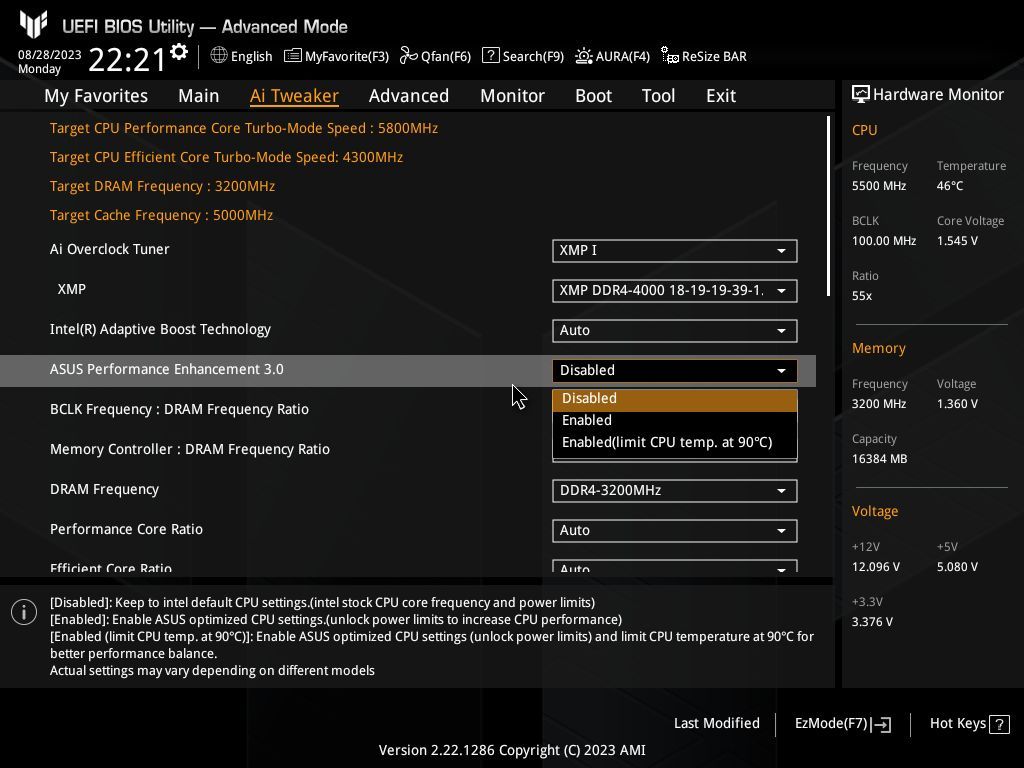Switch to the Main tab
This screenshot has width=1024, height=768.
click(x=199, y=96)
